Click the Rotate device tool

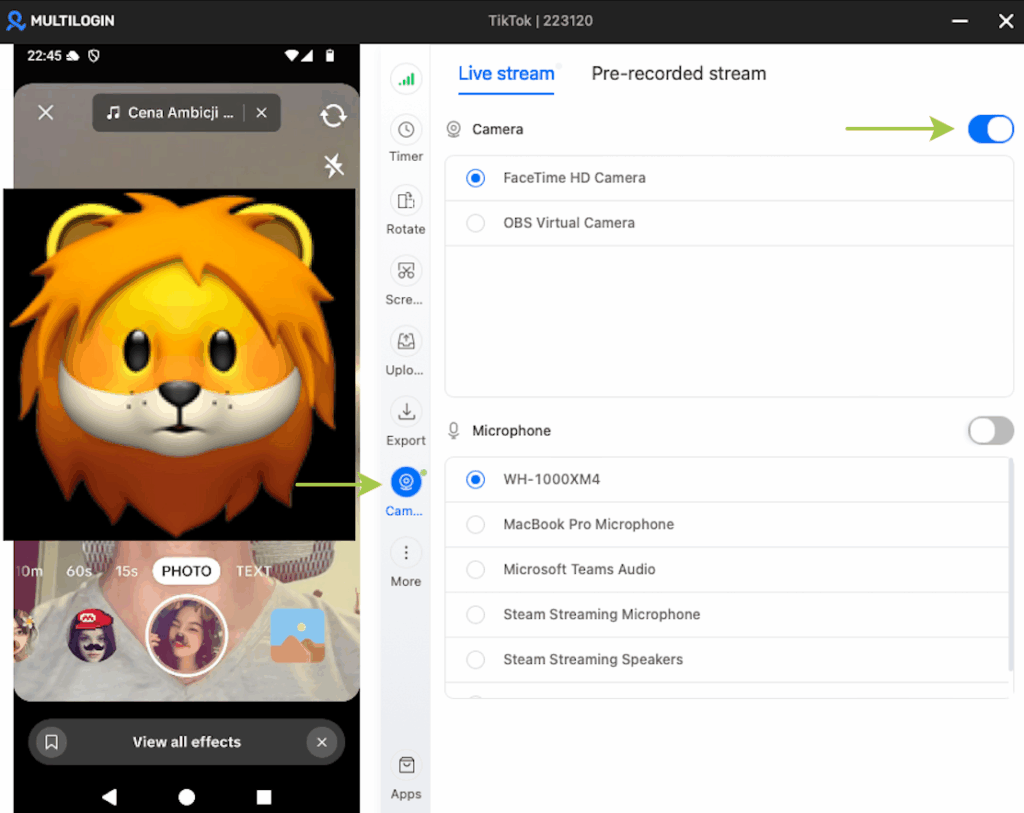point(406,210)
